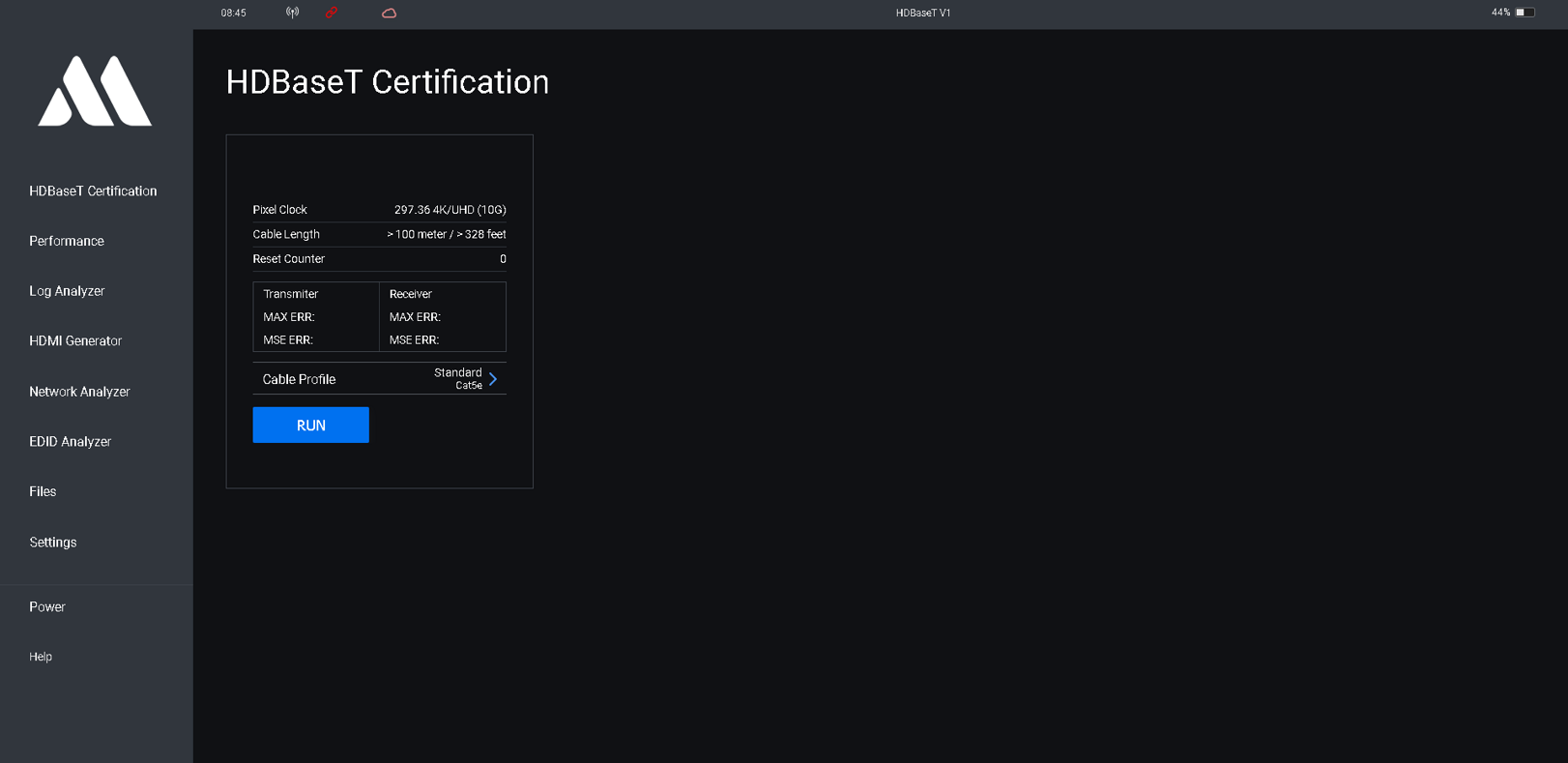Click the Reset Counter label
The image size is (1568, 763).
(x=288, y=259)
